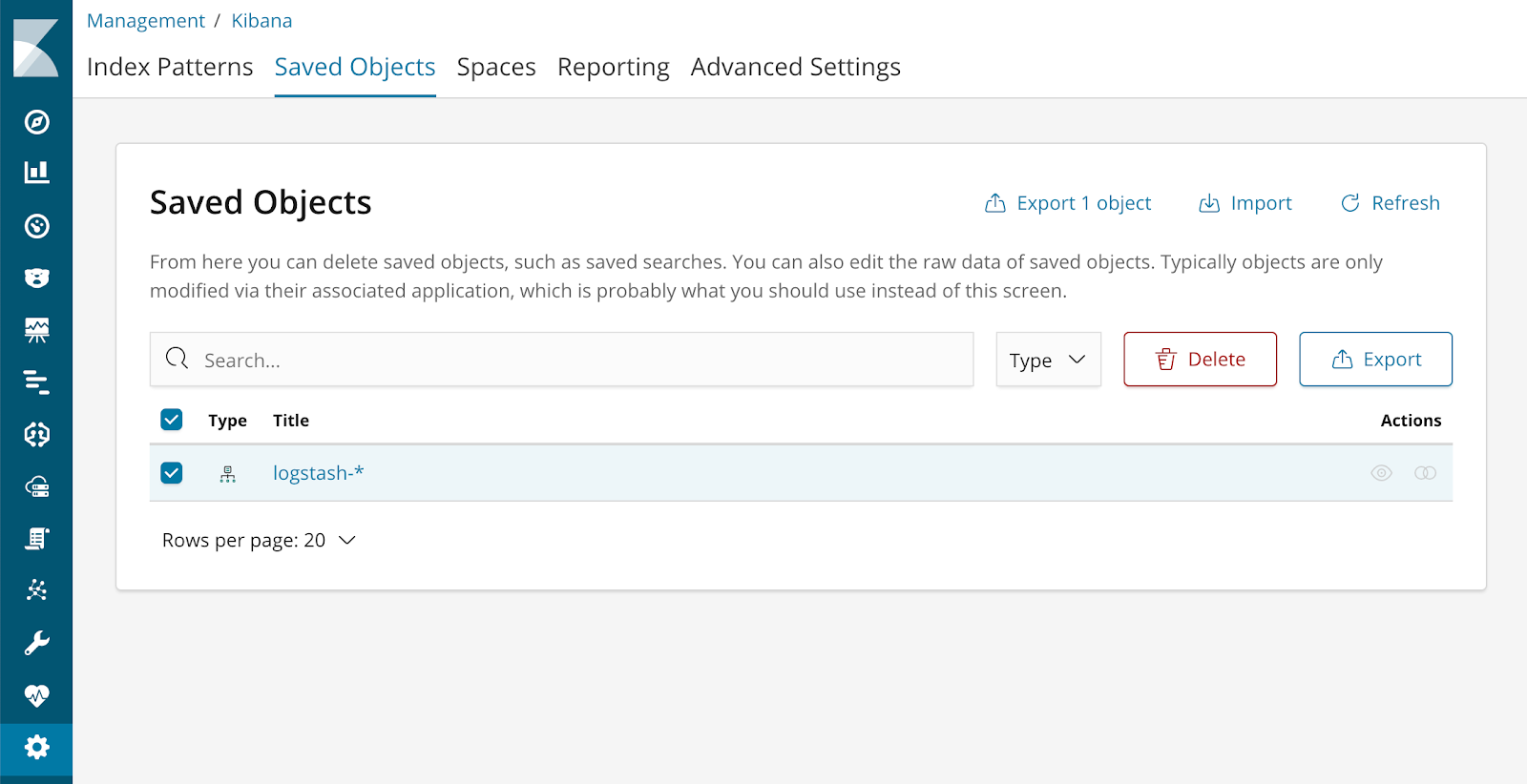This screenshot has width=1527, height=784.
Task: Sort by the Type column header
Action: tap(227, 421)
